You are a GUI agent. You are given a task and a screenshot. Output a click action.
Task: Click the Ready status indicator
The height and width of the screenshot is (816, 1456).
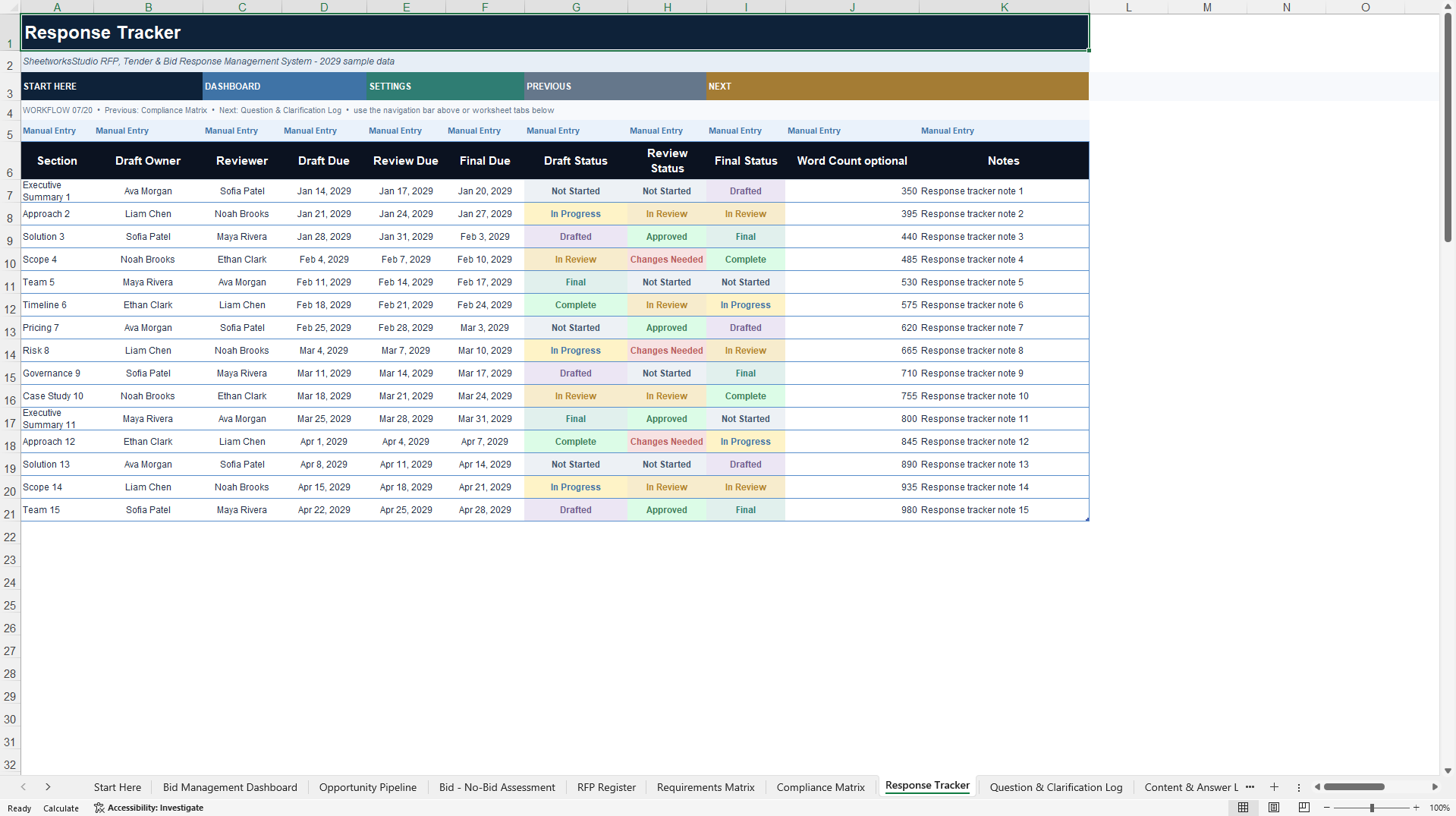[20, 808]
